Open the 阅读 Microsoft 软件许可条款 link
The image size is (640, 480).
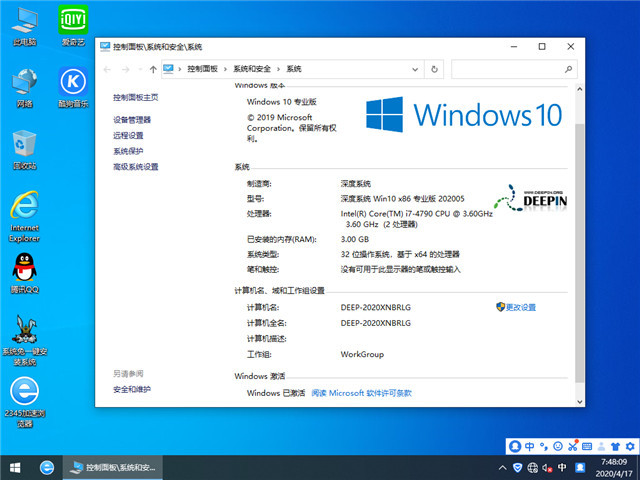[x=361, y=394]
